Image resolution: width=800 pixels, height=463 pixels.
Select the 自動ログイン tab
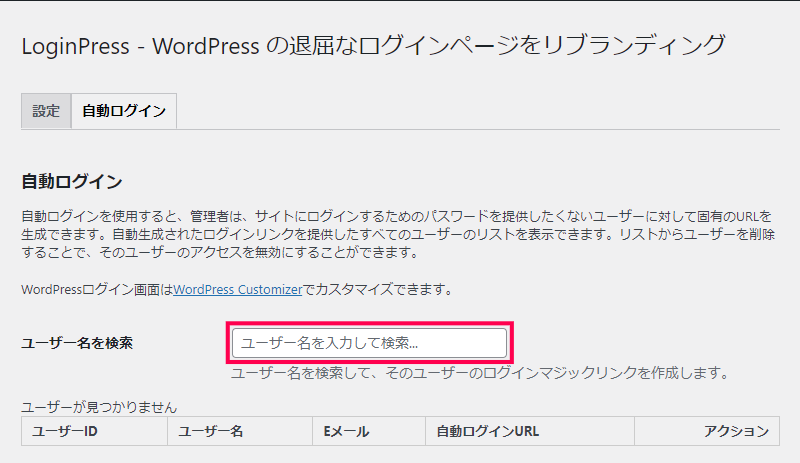(x=124, y=111)
